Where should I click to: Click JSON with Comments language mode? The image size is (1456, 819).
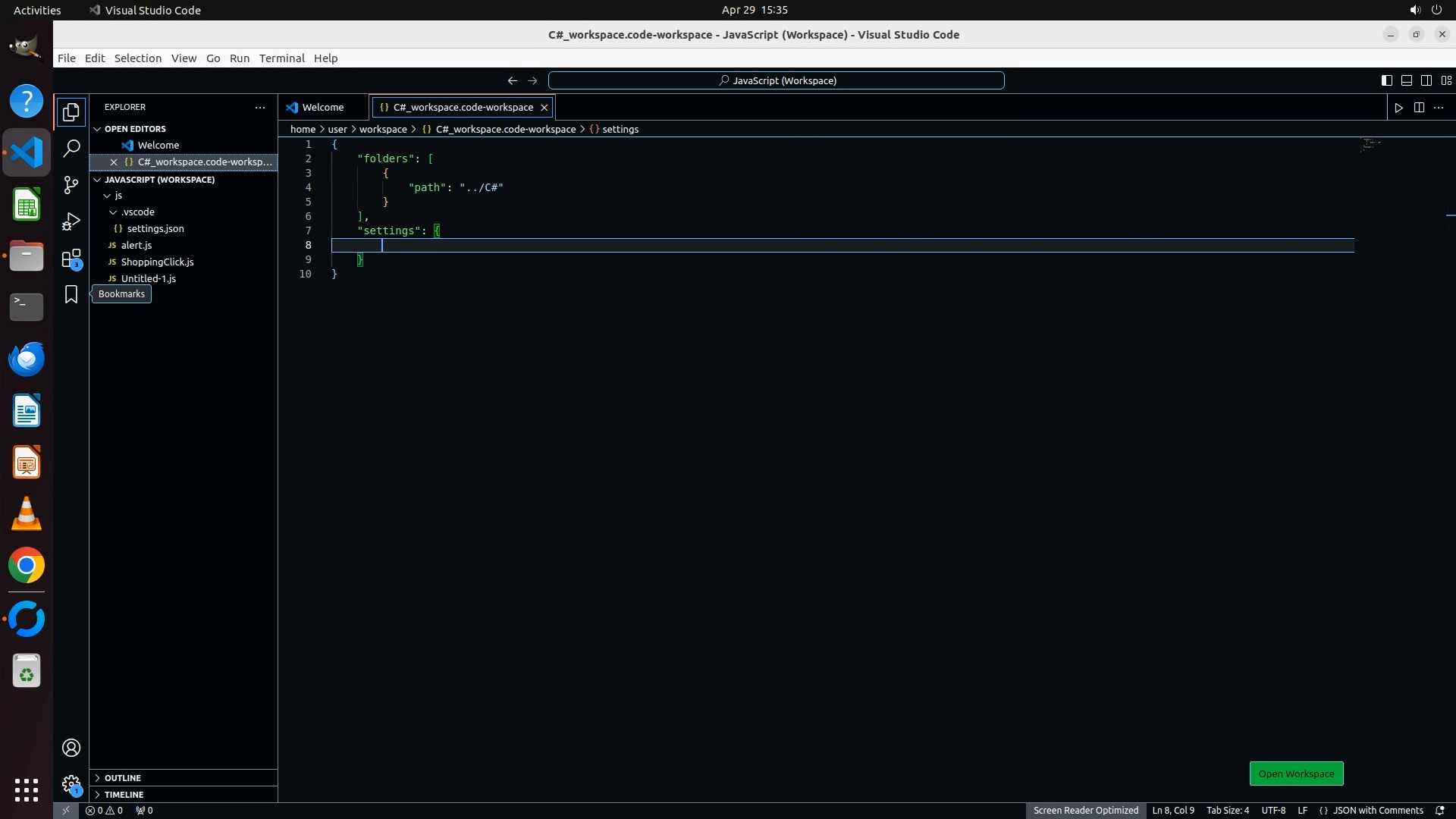[x=1377, y=810]
